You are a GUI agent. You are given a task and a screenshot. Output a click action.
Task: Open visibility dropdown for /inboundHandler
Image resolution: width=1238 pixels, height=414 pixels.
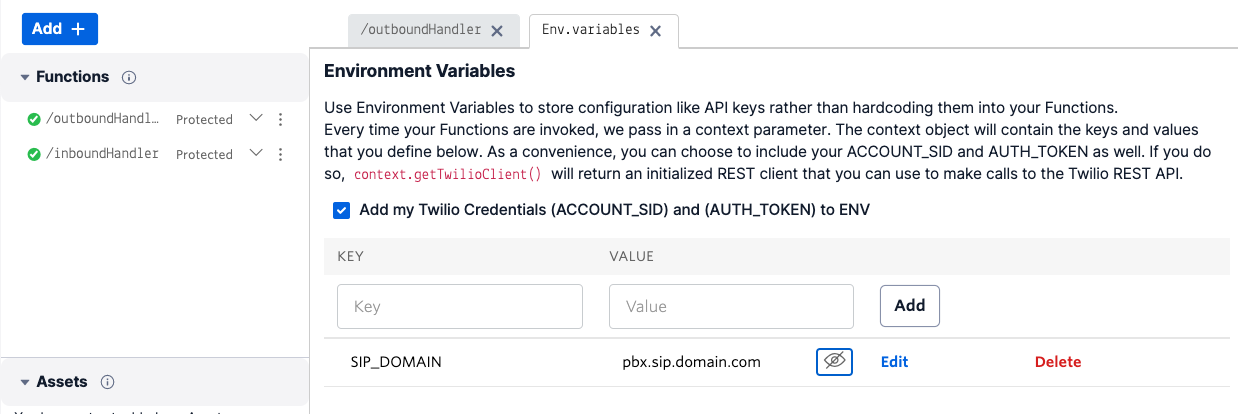tap(256, 153)
